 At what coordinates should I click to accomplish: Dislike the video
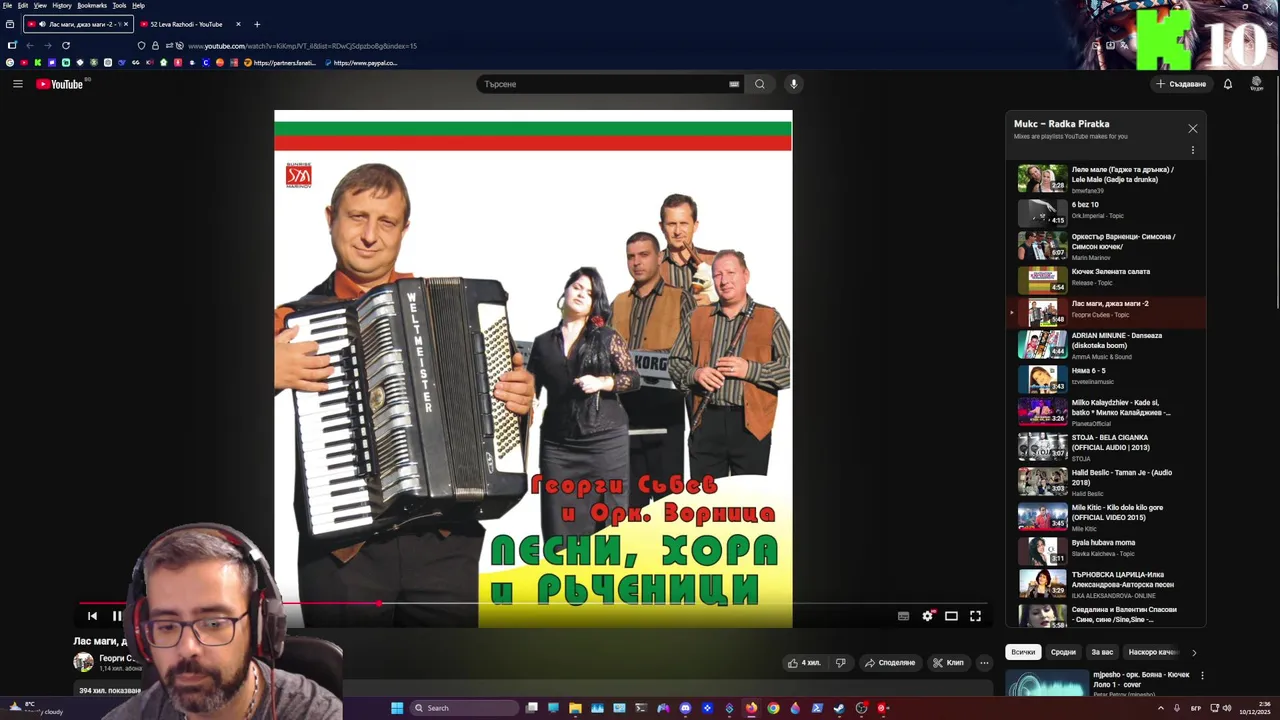tap(840, 662)
